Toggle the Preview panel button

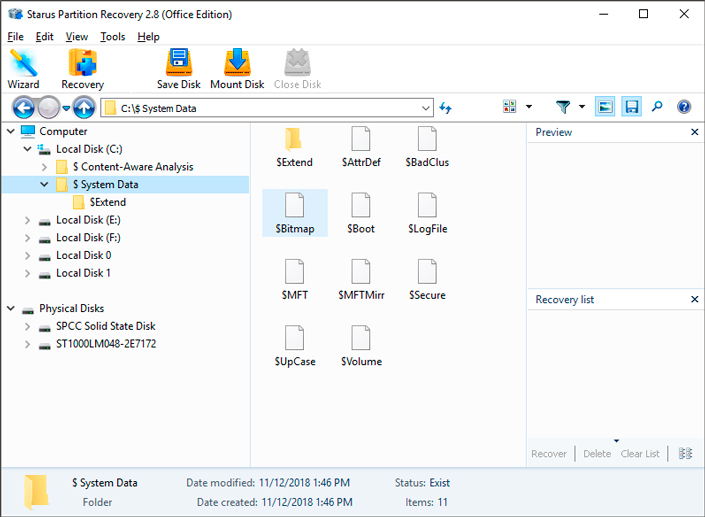(605, 107)
